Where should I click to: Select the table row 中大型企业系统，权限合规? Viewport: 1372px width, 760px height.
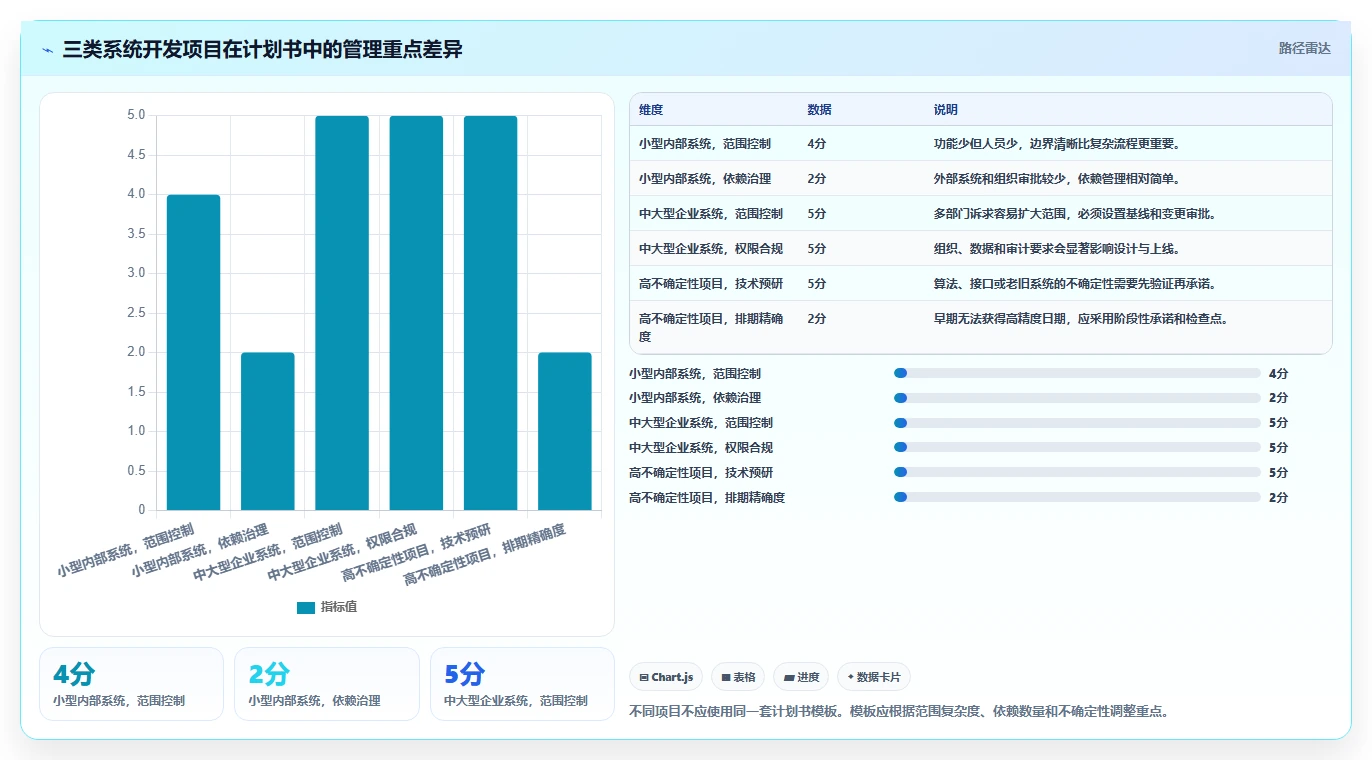[x=981, y=248]
